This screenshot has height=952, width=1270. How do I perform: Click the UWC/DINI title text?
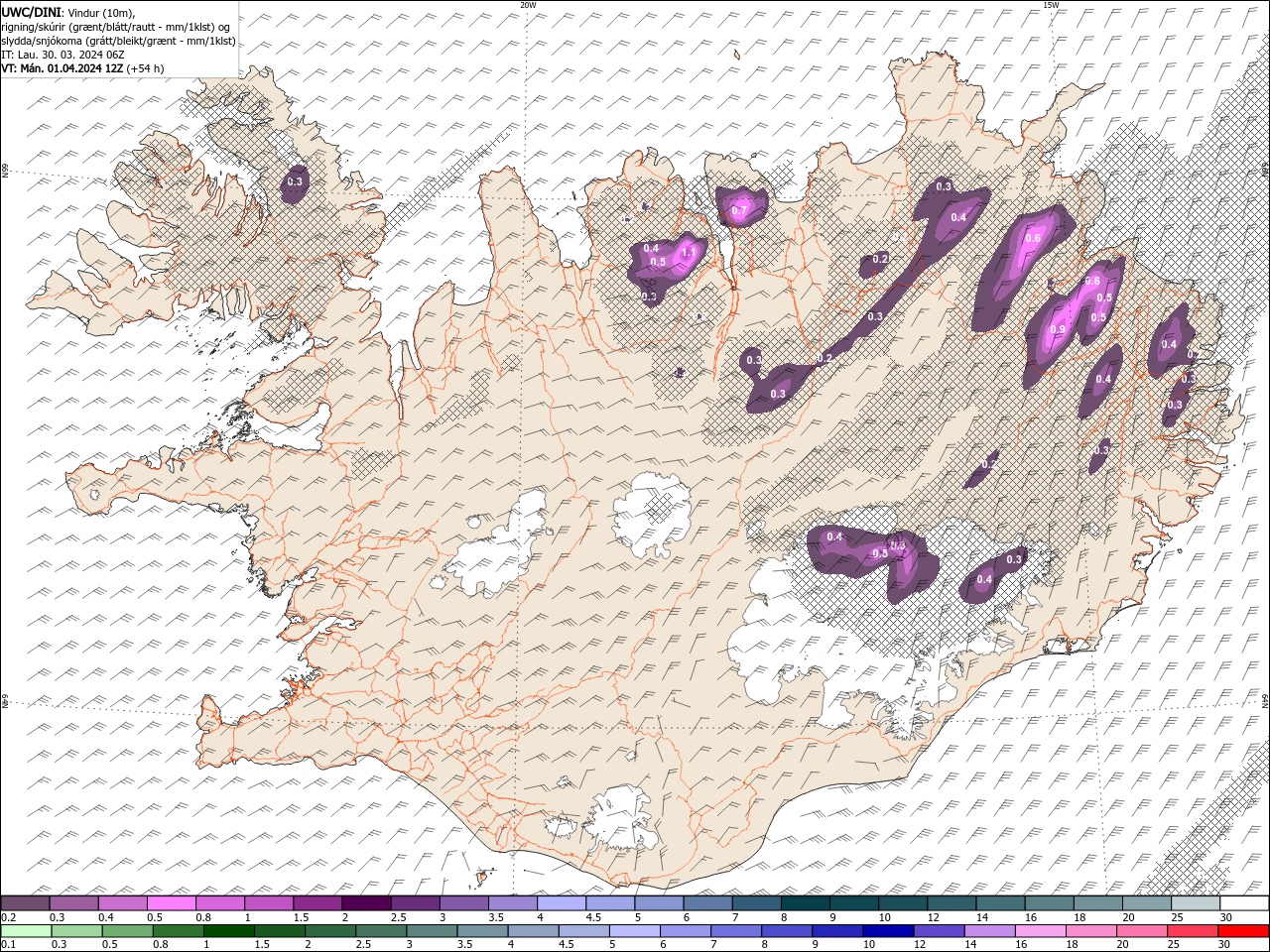click(x=32, y=12)
